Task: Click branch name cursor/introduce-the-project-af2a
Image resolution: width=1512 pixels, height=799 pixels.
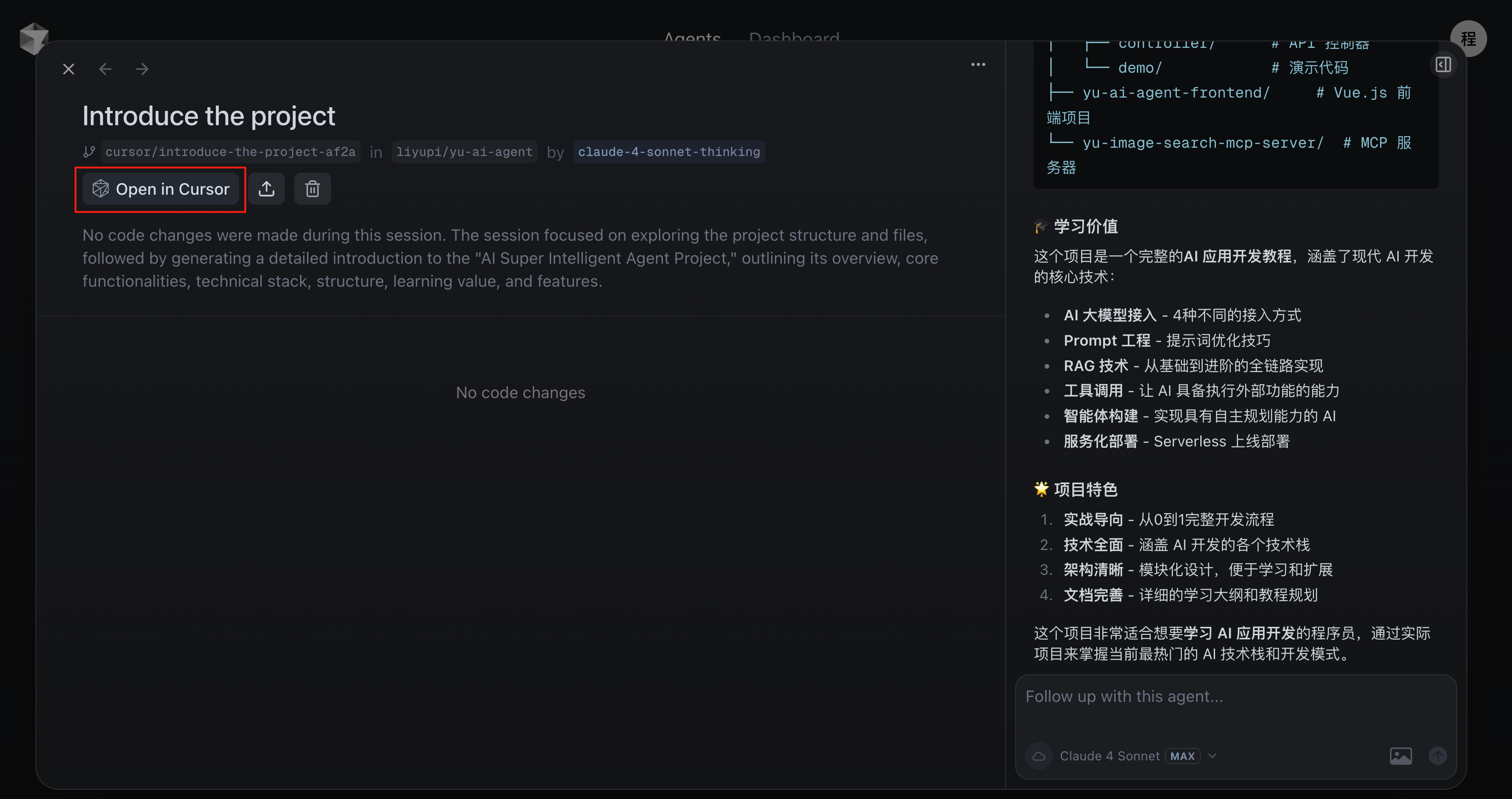Action: (230, 152)
